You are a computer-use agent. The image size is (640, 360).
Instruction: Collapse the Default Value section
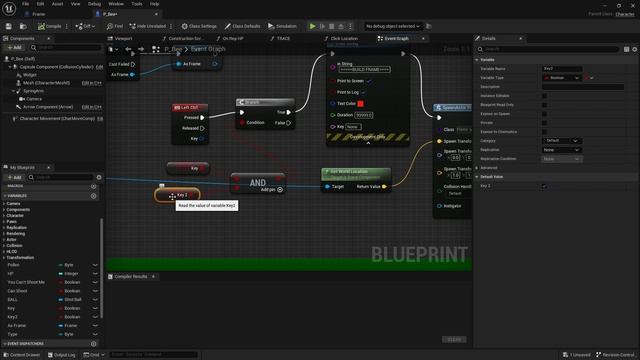(477, 177)
